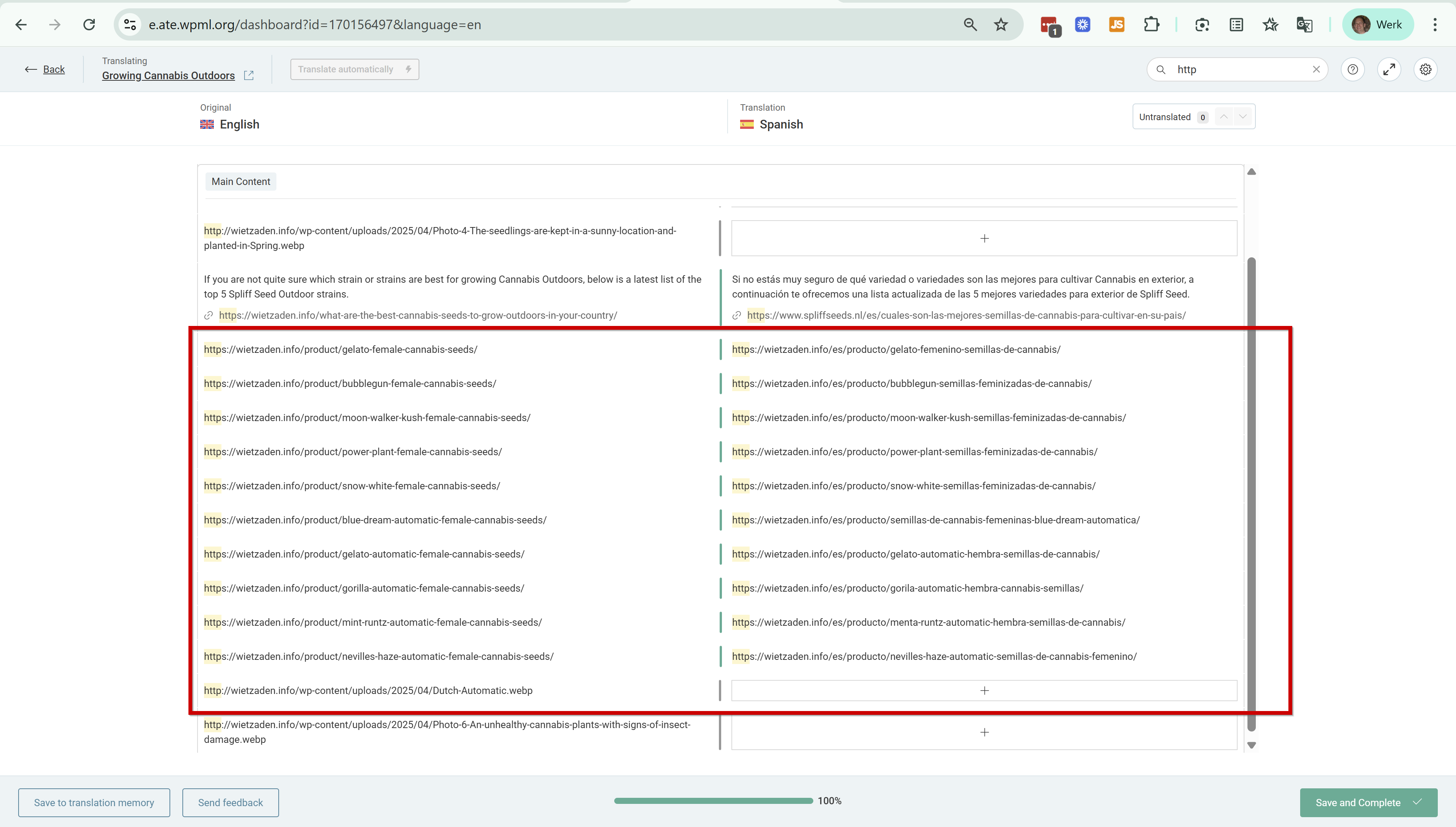Reload the page
The height and width of the screenshot is (827, 1456).
[89, 24]
